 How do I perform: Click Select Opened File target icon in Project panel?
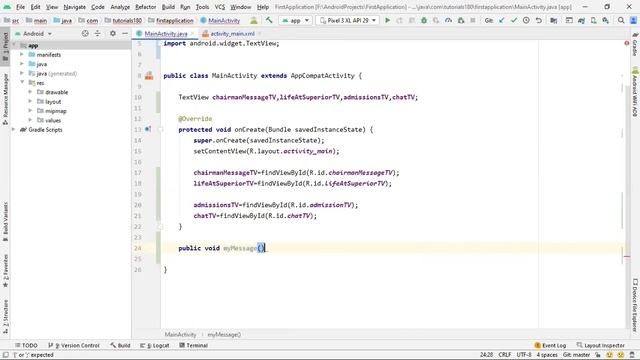click(x=85, y=33)
